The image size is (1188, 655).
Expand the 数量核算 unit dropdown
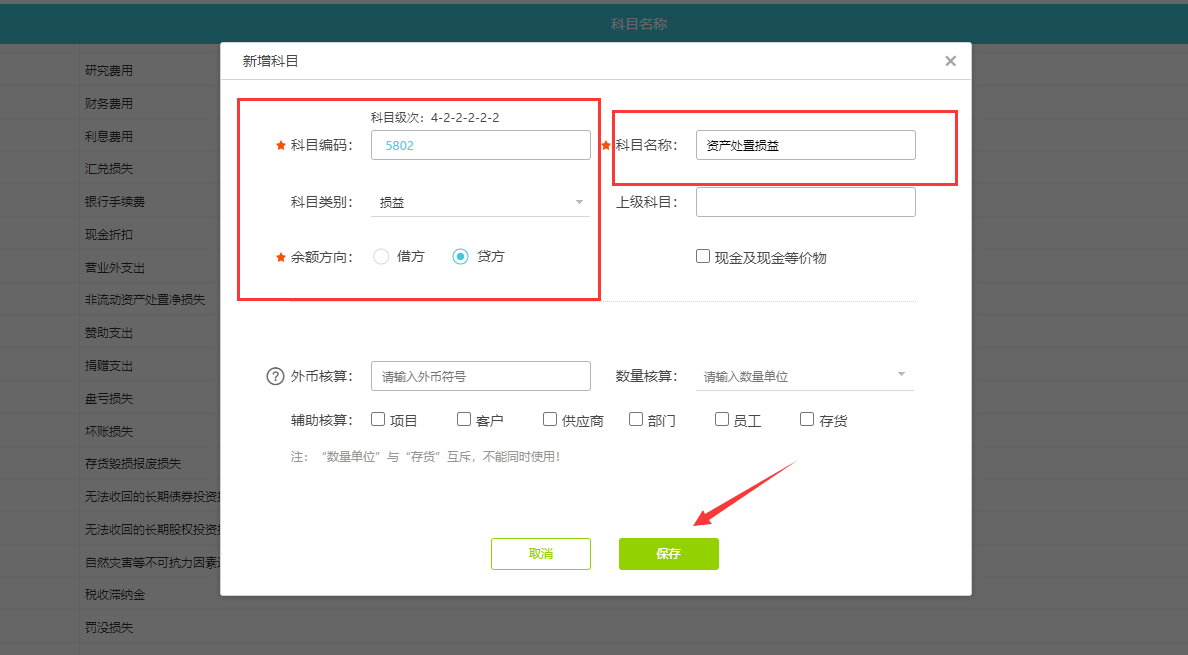point(805,376)
